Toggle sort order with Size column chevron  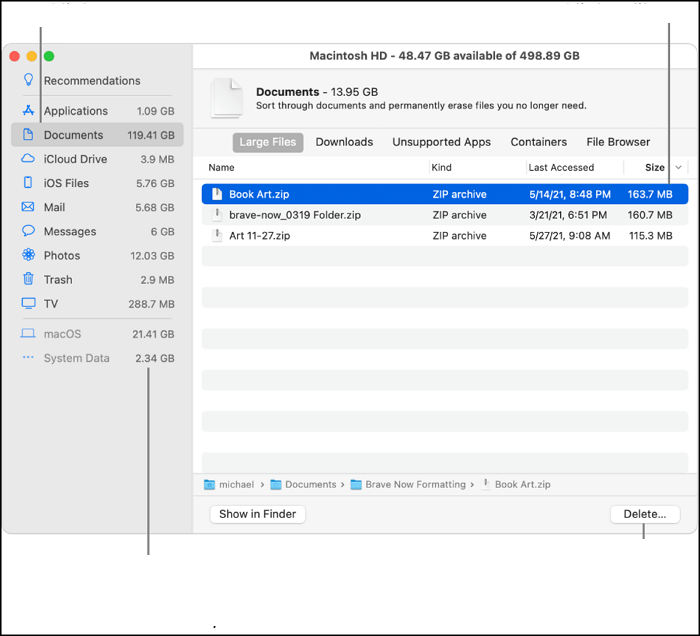pos(679,168)
